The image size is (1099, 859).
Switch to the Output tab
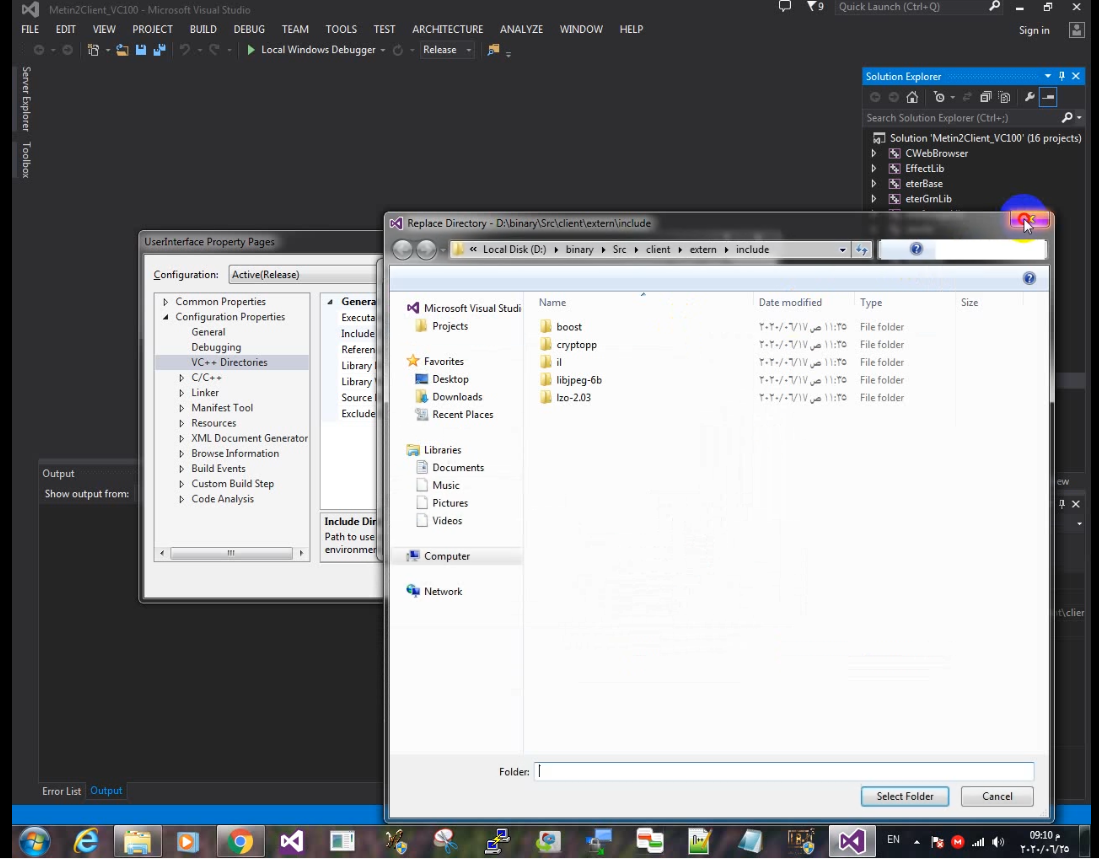107,791
